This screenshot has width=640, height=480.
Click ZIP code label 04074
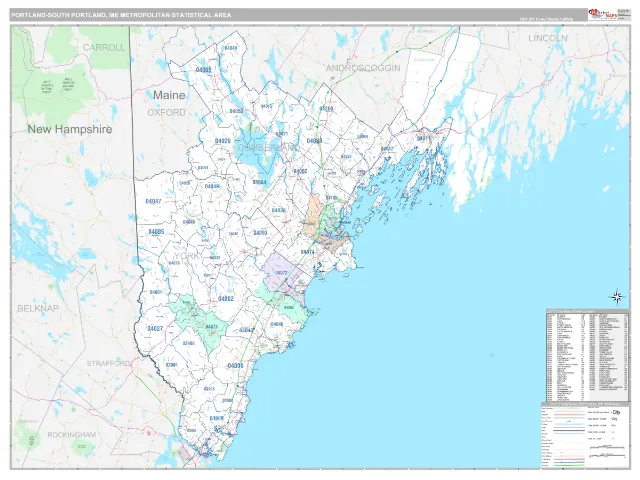[x=307, y=252]
